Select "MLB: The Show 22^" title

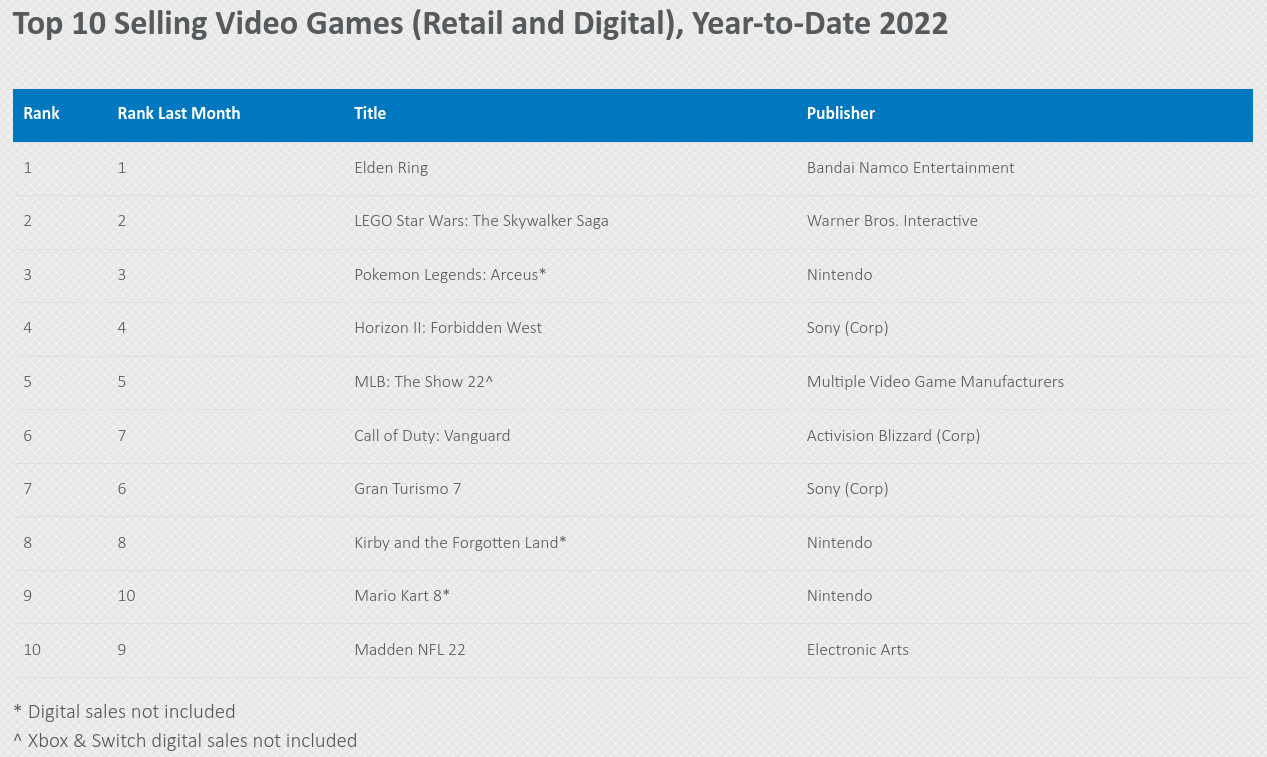[x=424, y=382]
